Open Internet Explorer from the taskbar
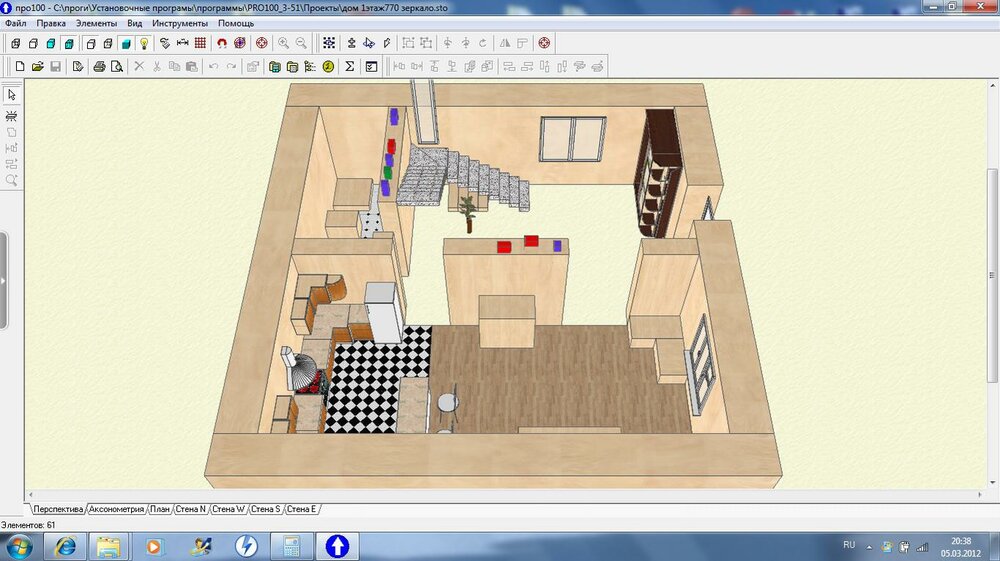 pyautogui.click(x=66, y=546)
